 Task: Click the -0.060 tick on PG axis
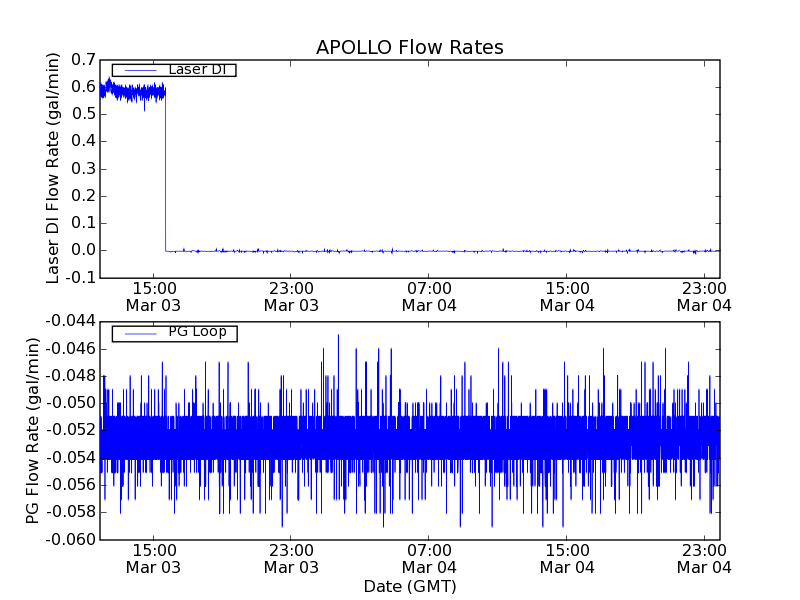(x=70, y=540)
